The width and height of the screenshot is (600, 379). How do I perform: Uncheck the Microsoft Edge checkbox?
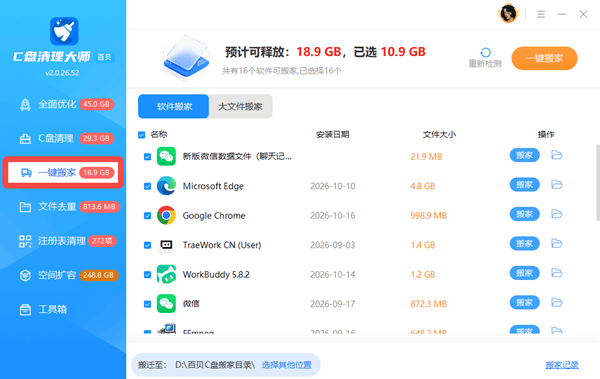tap(147, 186)
